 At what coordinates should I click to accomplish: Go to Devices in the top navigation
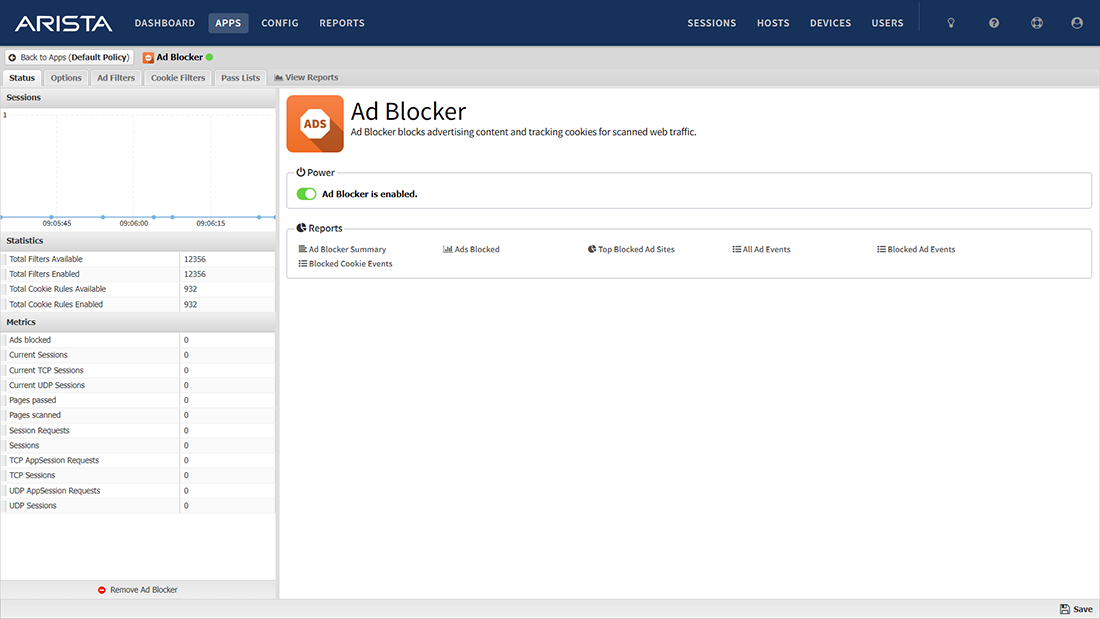pos(830,23)
